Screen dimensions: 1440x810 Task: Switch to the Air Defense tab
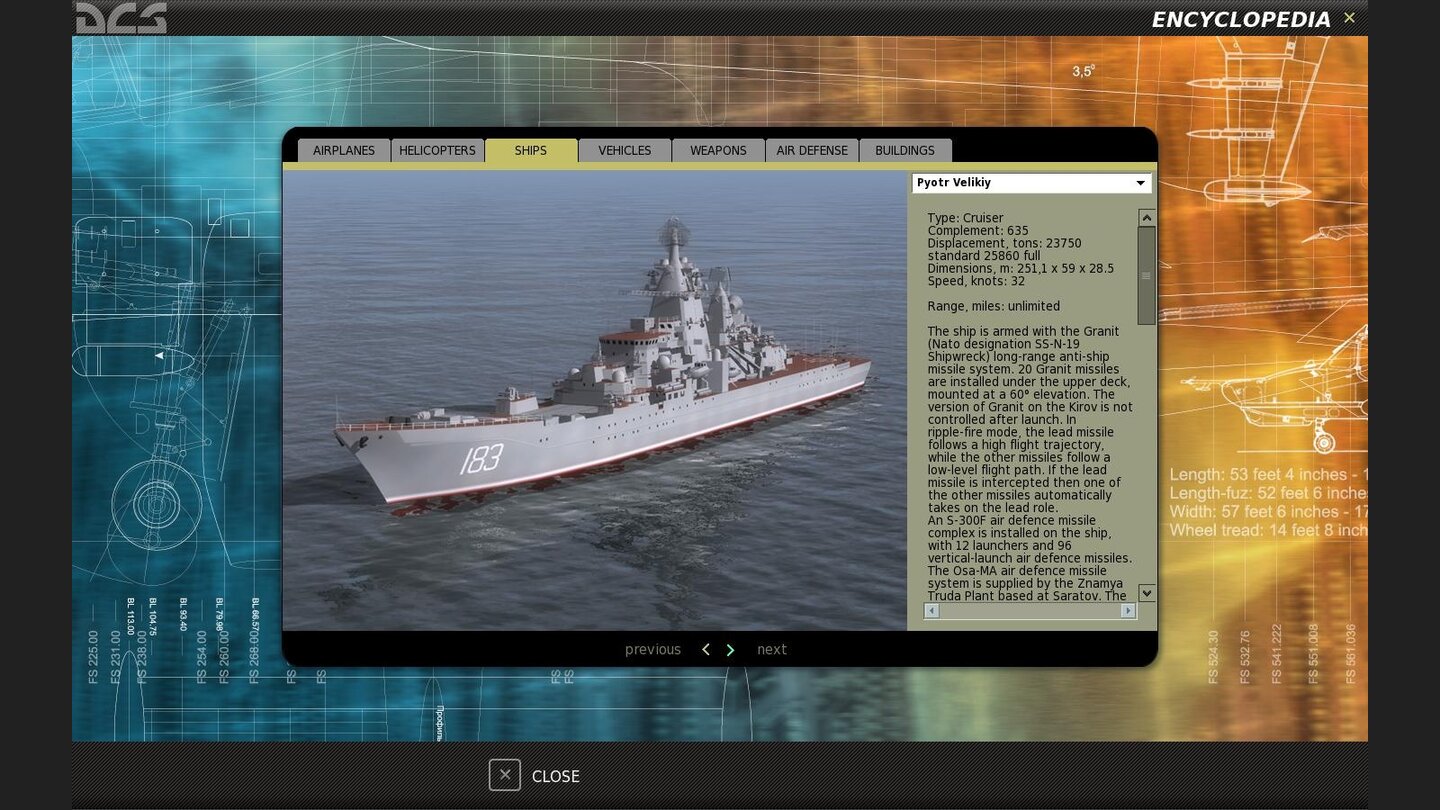[812, 150]
